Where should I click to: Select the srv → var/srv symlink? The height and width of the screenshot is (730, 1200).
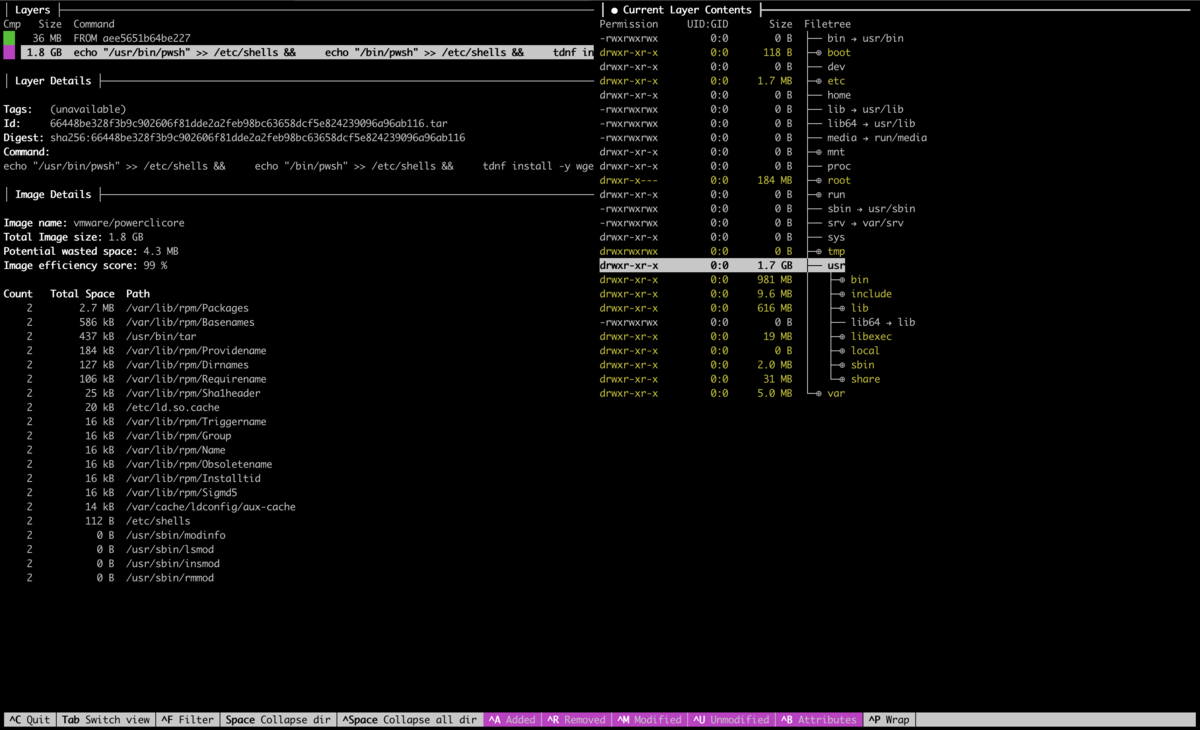pyautogui.click(x=865, y=223)
